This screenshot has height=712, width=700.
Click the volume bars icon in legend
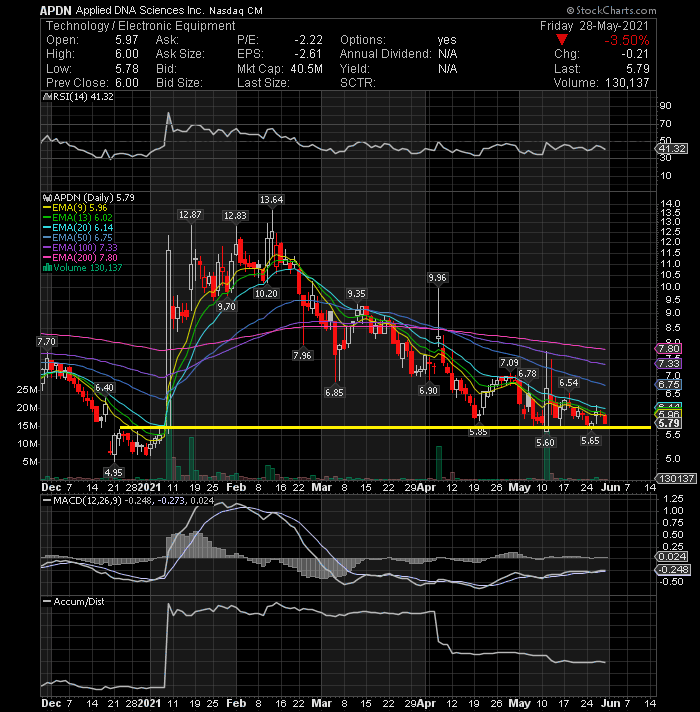pyautogui.click(x=47, y=267)
